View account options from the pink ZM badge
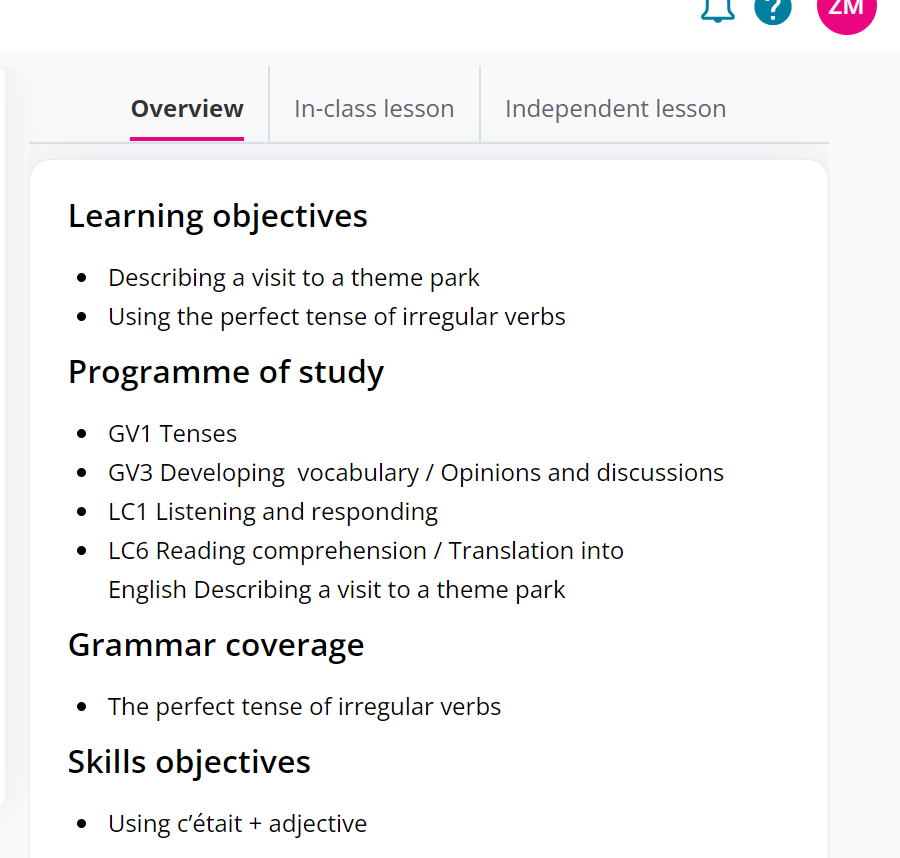The image size is (900, 858). [847, 13]
